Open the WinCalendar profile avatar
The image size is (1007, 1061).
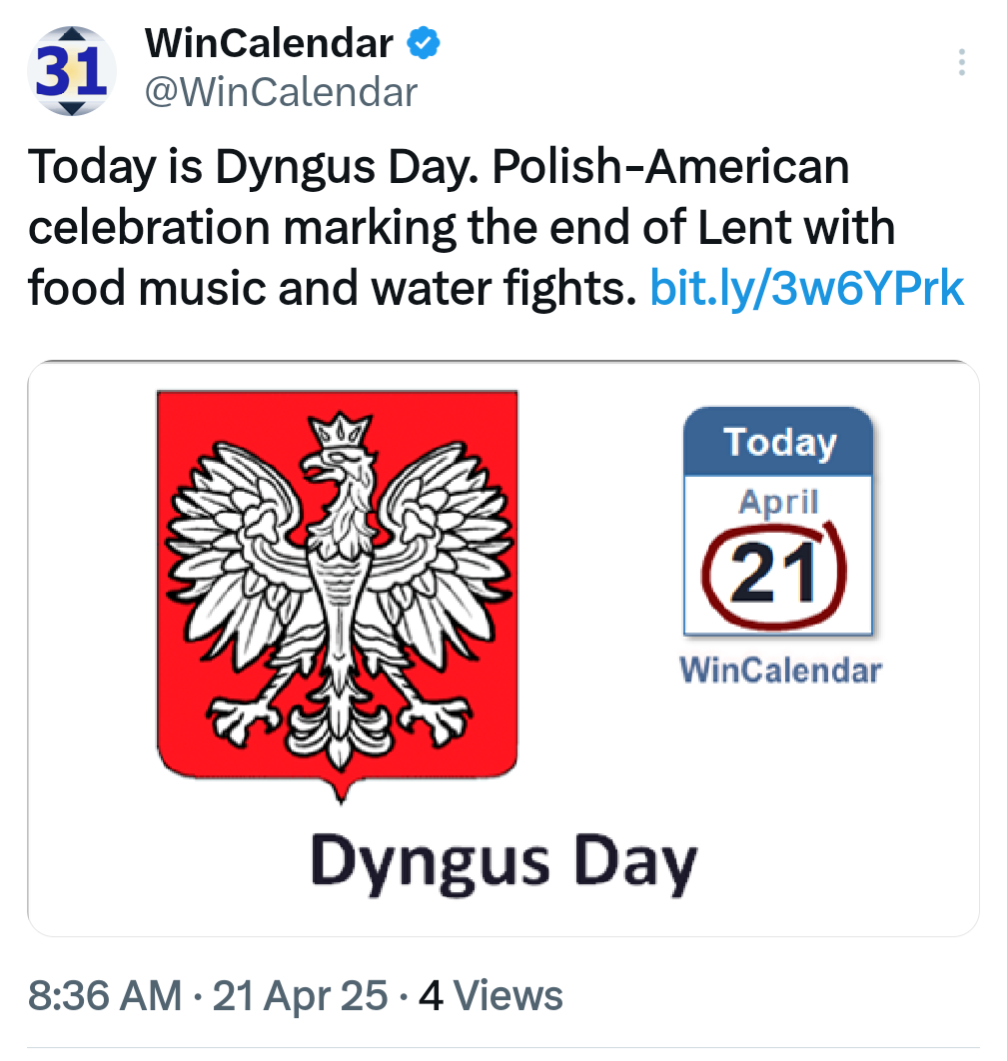72,70
